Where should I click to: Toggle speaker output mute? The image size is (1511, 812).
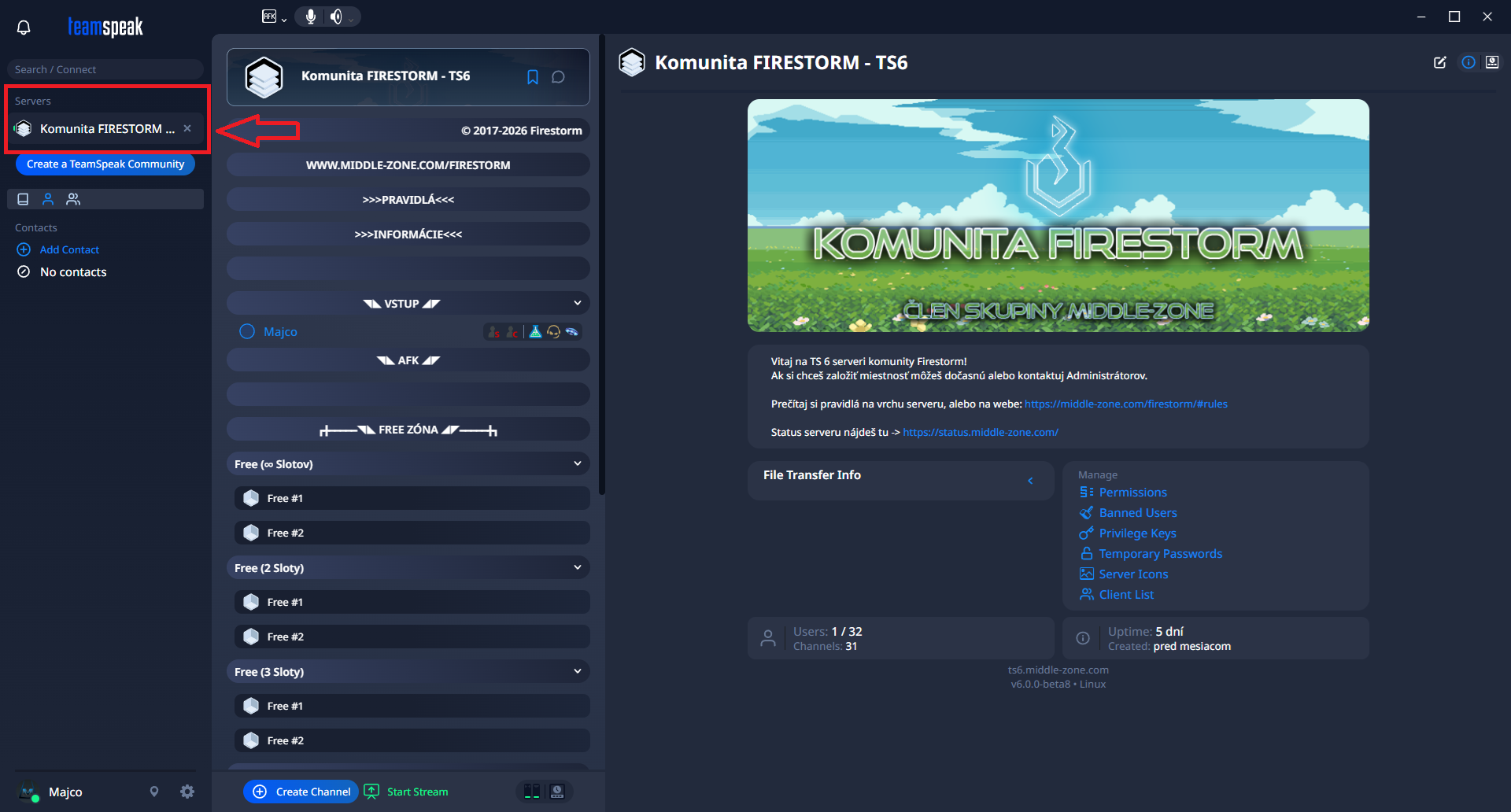point(336,17)
